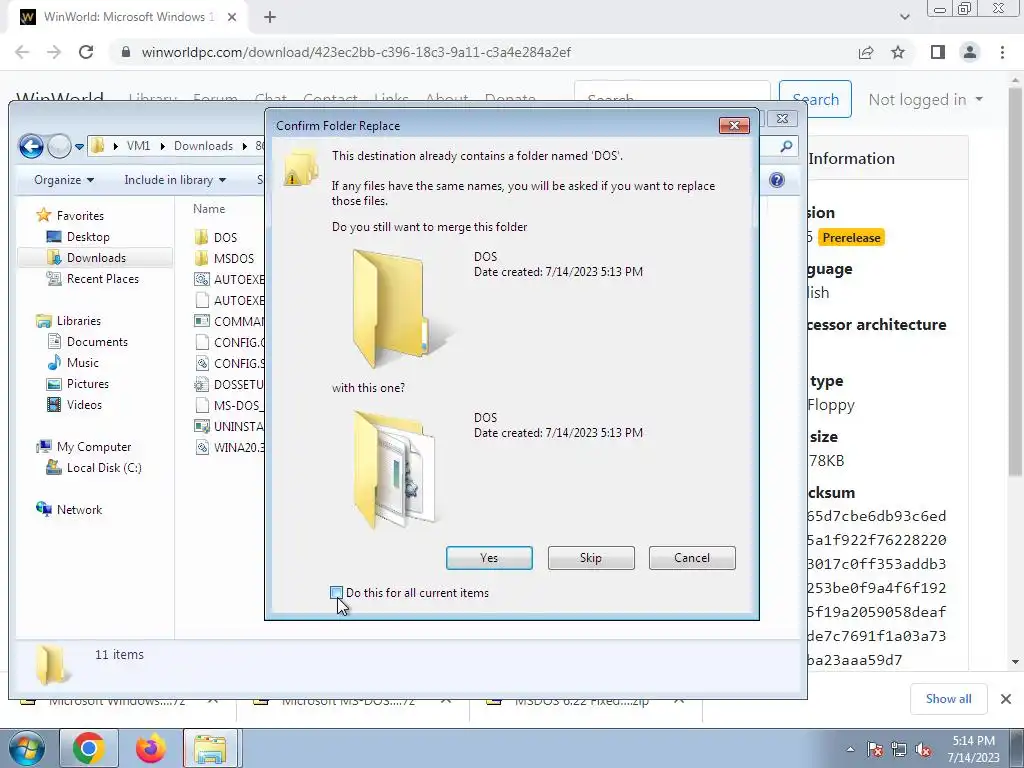Confirm folder merge with Yes button
Viewport: 1024px width, 768px height.
point(489,558)
